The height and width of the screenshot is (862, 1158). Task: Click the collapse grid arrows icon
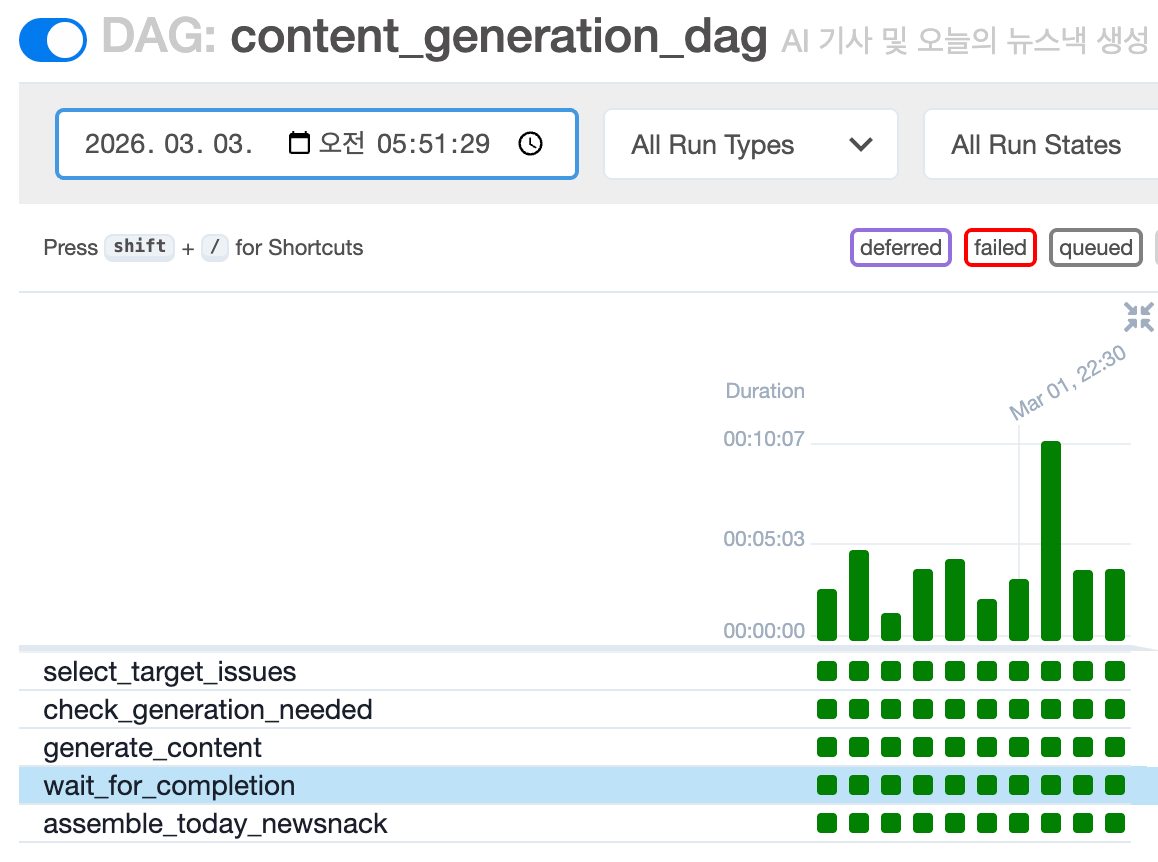pos(1138,318)
